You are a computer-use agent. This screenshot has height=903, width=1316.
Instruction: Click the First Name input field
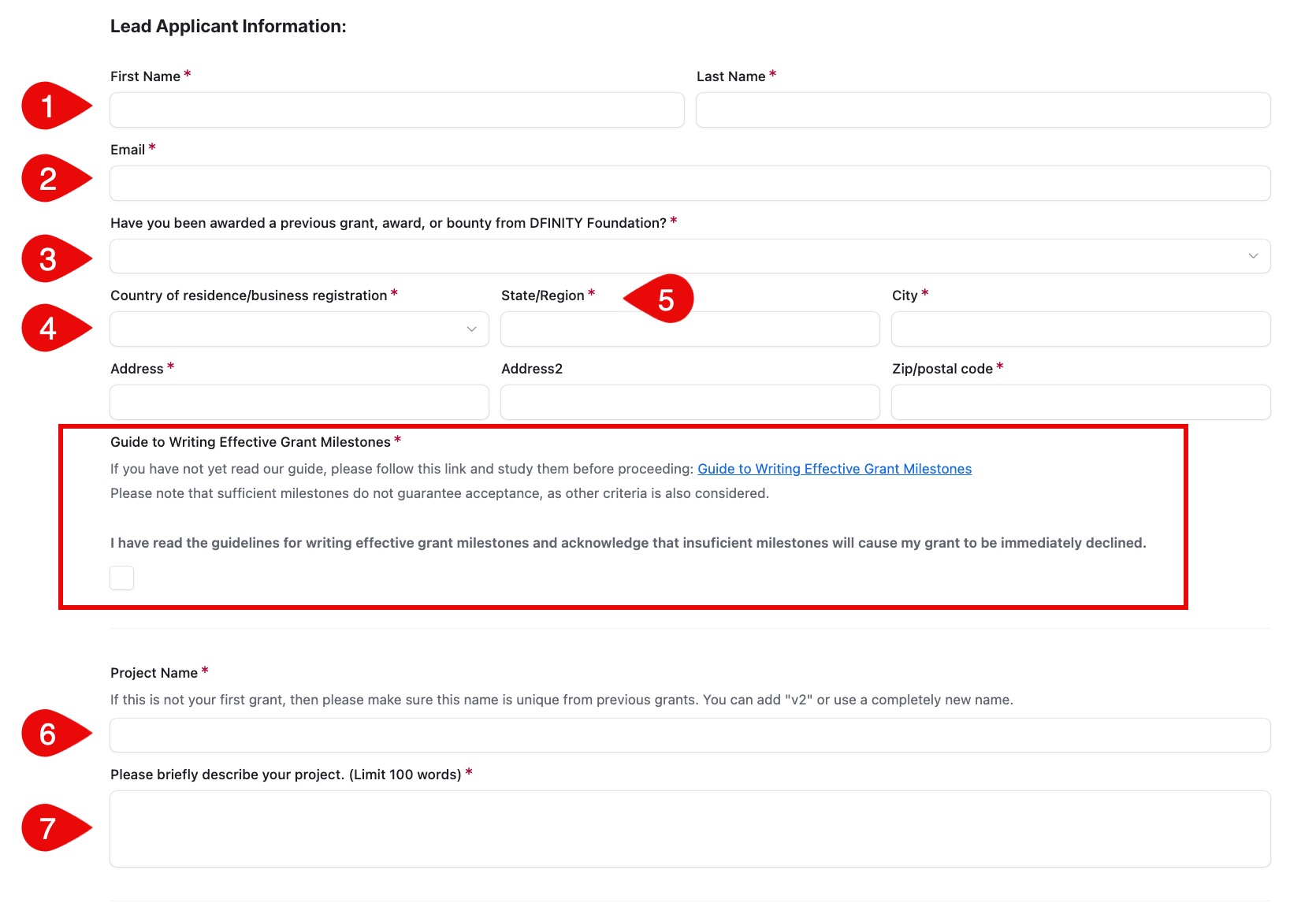[397, 110]
